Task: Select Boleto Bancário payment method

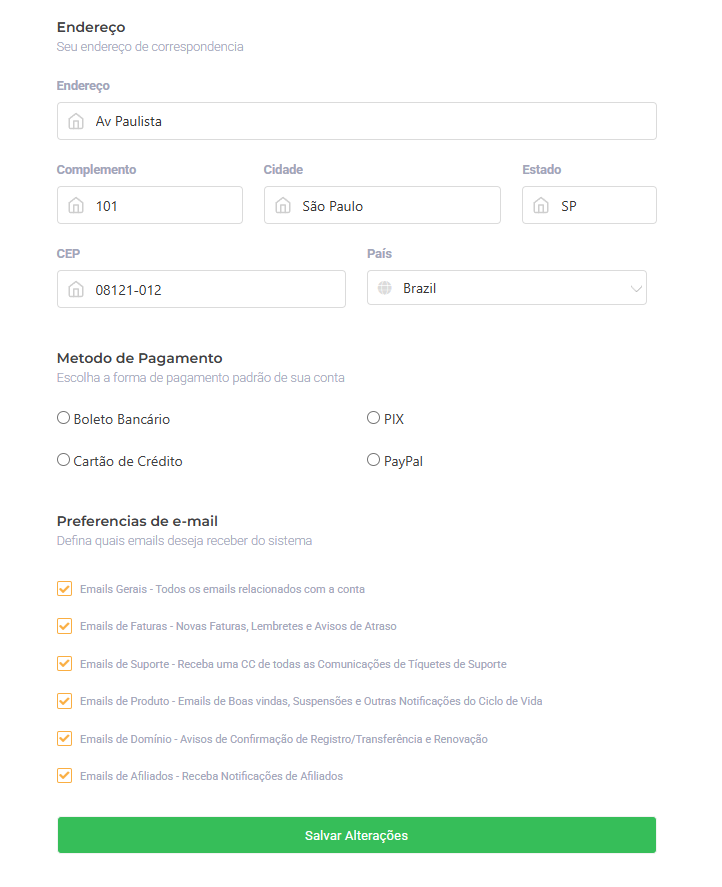Action: click(64, 418)
